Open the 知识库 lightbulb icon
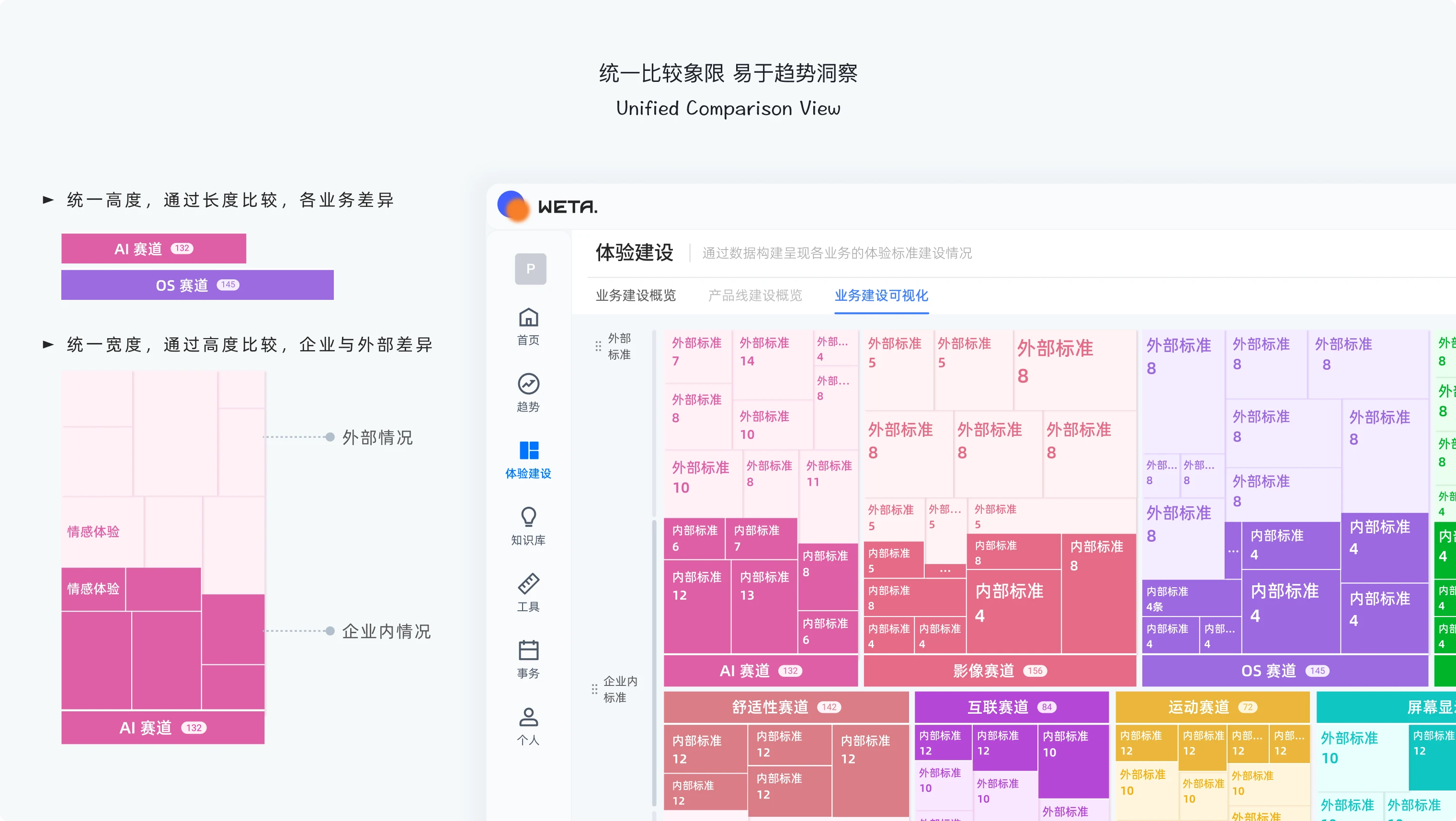1456x821 pixels. 528,517
